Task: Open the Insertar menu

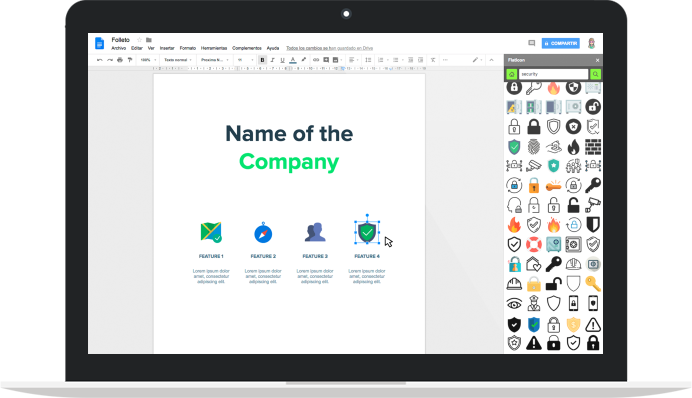Action: pos(167,48)
